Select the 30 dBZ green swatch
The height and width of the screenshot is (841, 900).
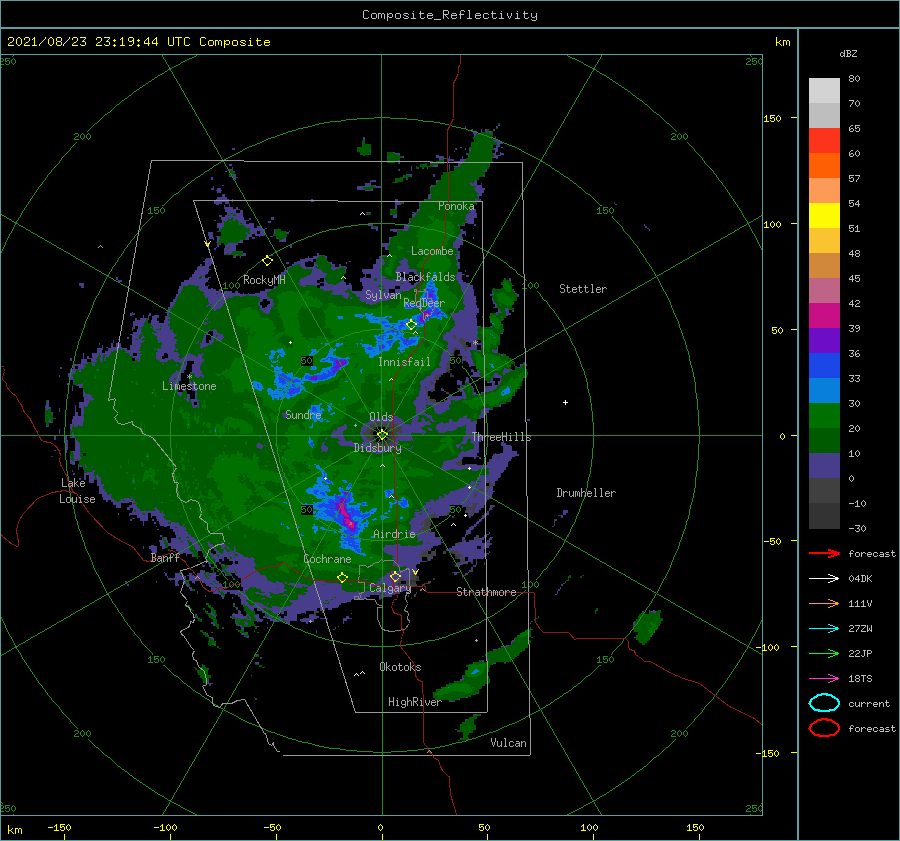click(824, 416)
